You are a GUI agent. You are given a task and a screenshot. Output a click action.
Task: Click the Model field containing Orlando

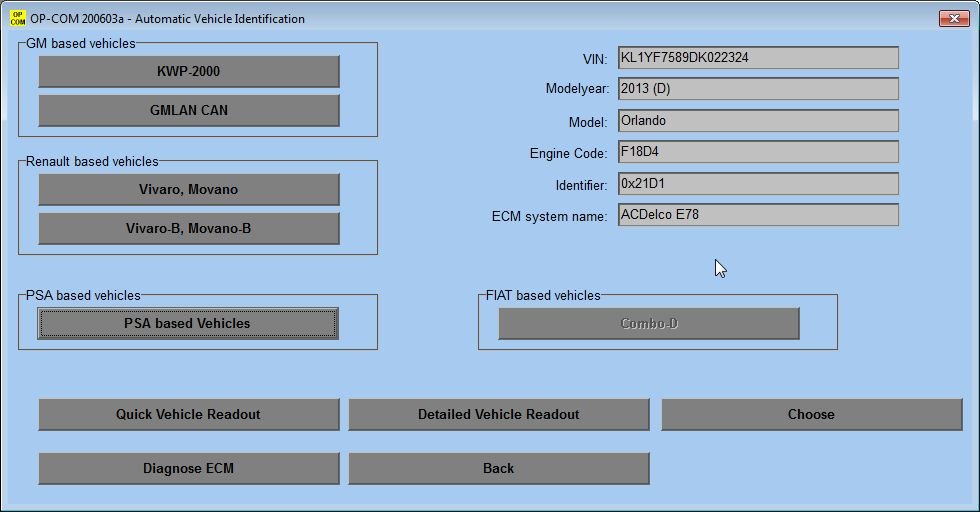[x=758, y=121]
